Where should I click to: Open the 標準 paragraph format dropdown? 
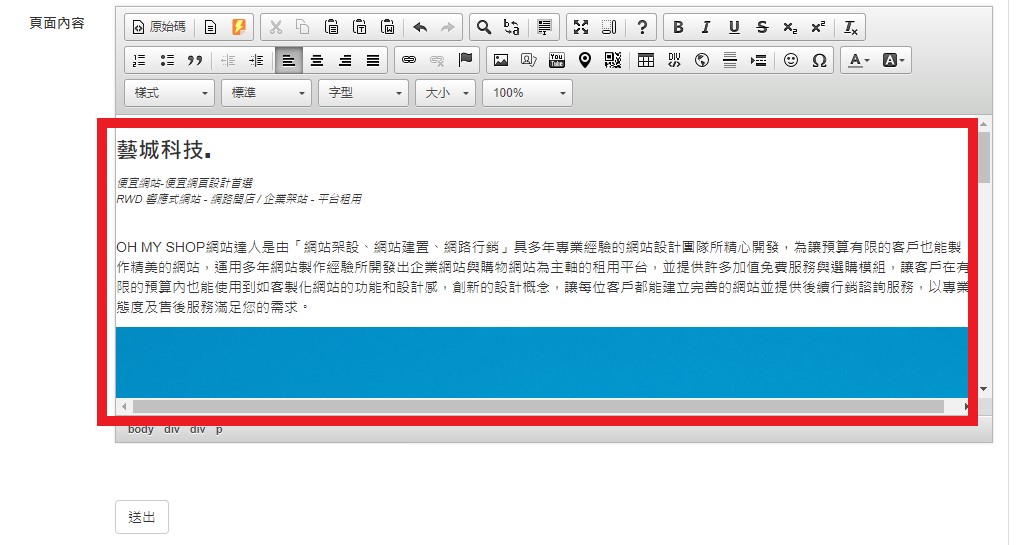[266, 93]
